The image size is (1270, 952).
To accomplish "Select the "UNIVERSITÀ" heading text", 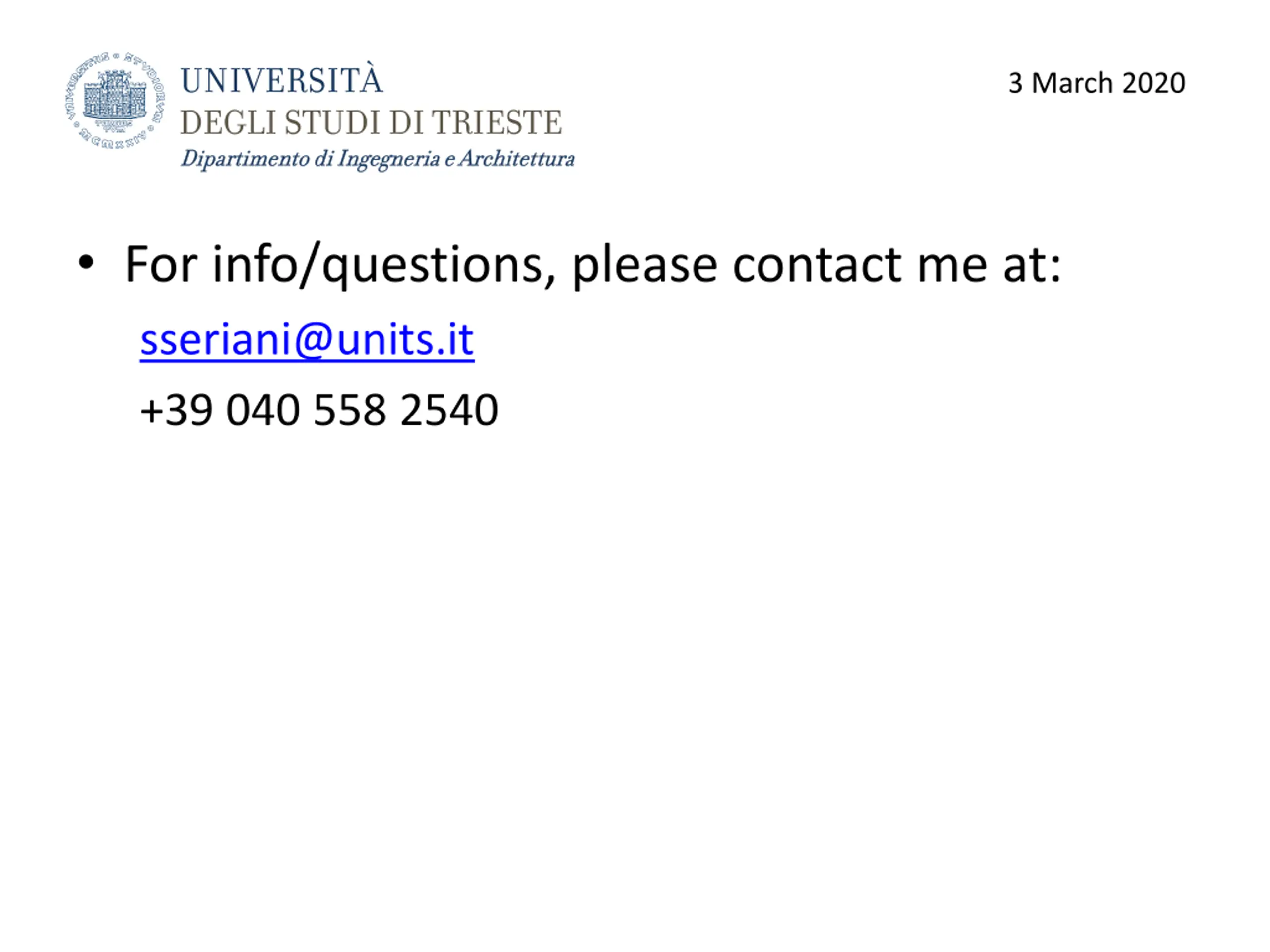I will (x=281, y=79).
